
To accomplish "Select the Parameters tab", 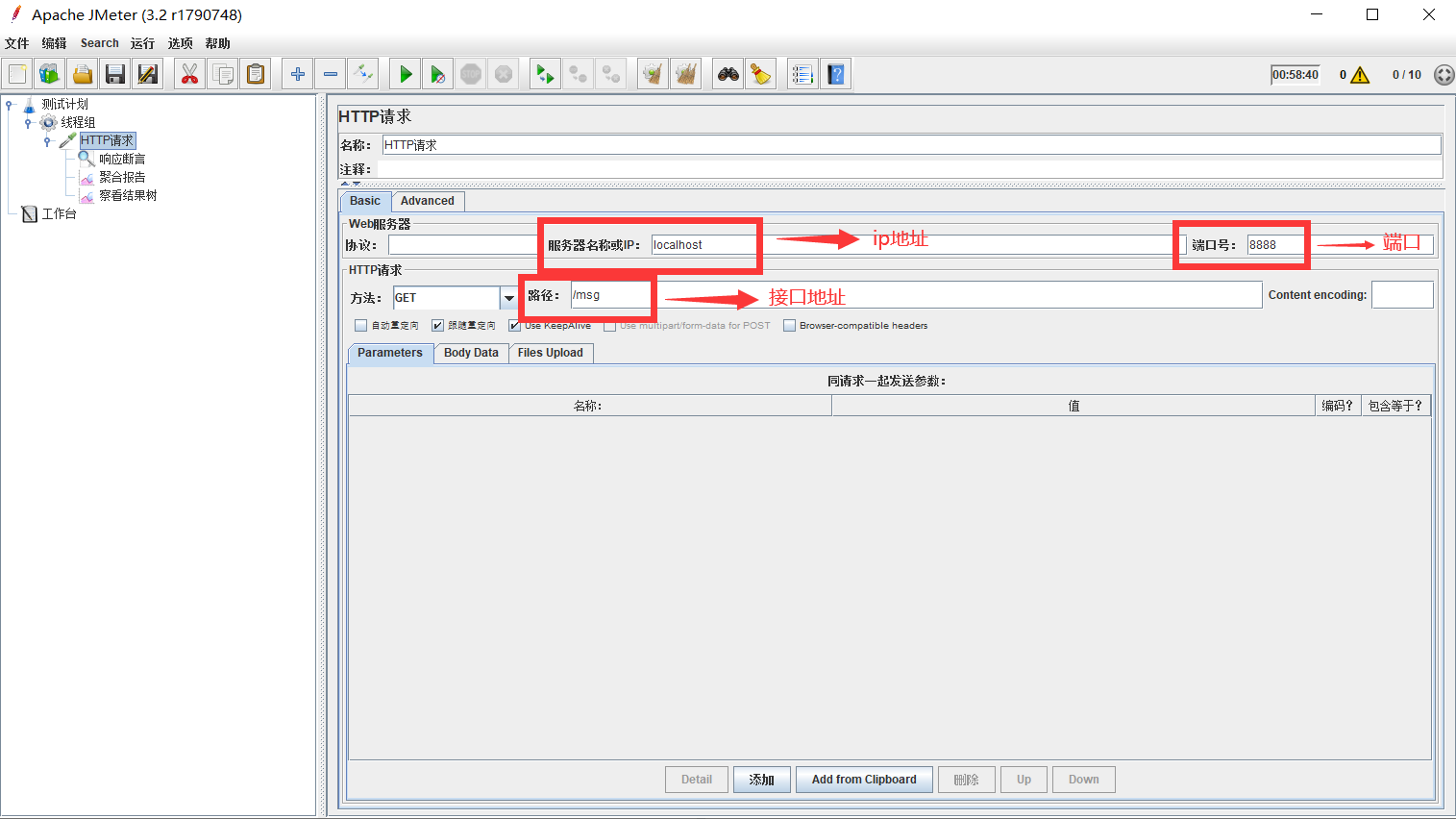I will coord(390,353).
